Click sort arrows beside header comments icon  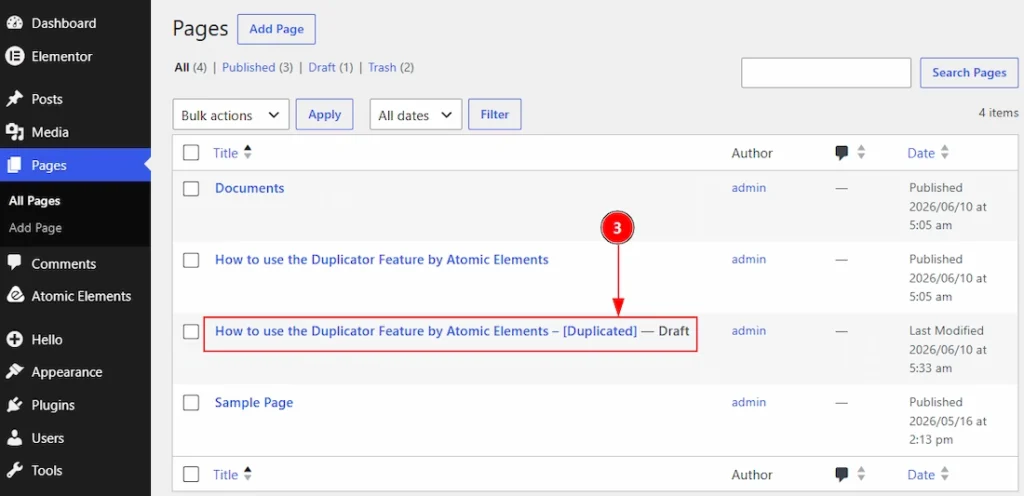[x=861, y=153]
